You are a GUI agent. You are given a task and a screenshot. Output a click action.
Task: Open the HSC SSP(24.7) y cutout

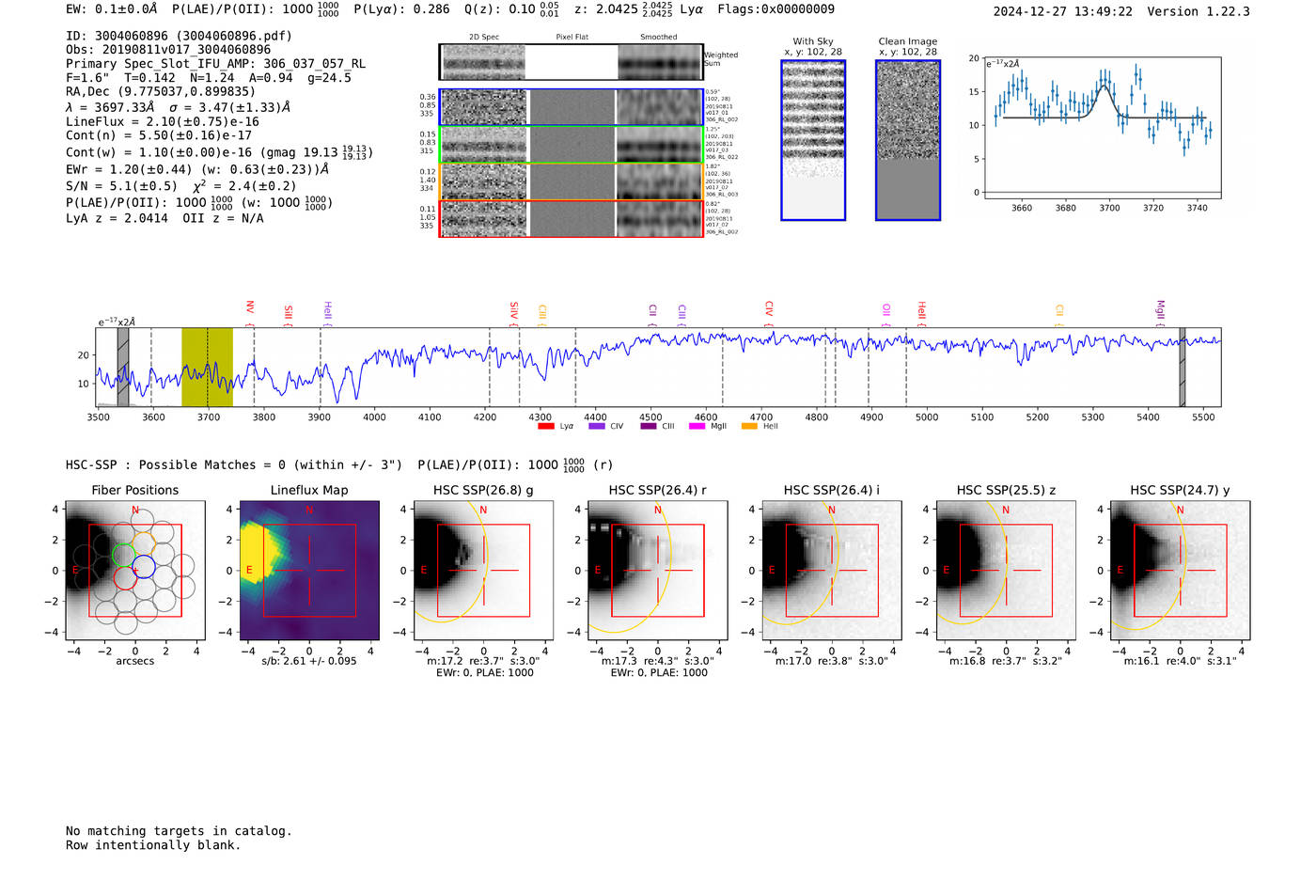(1181, 570)
